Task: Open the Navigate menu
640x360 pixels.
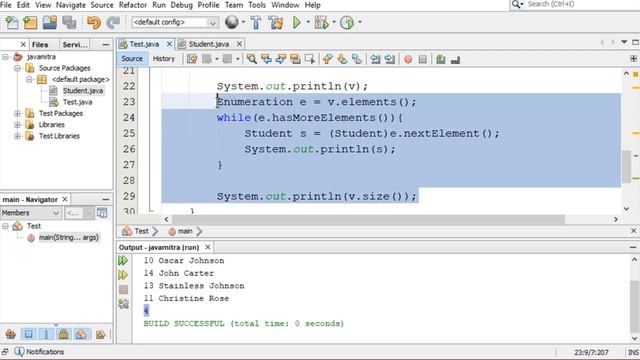Action: click(71, 5)
